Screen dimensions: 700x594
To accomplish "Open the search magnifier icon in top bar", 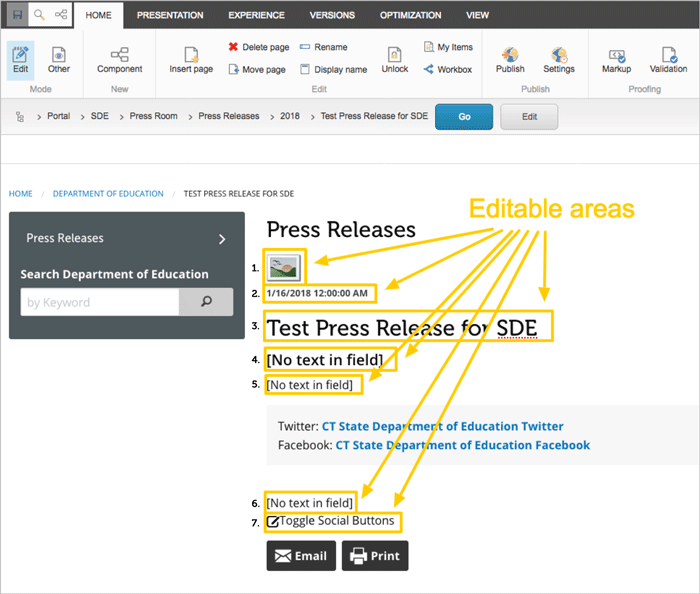I will (38, 15).
